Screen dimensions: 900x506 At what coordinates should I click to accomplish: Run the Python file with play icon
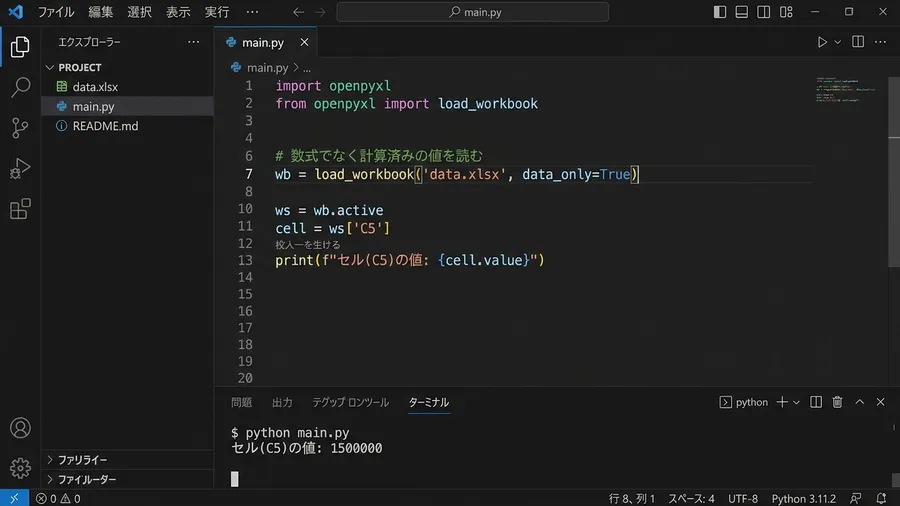pos(822,42)
